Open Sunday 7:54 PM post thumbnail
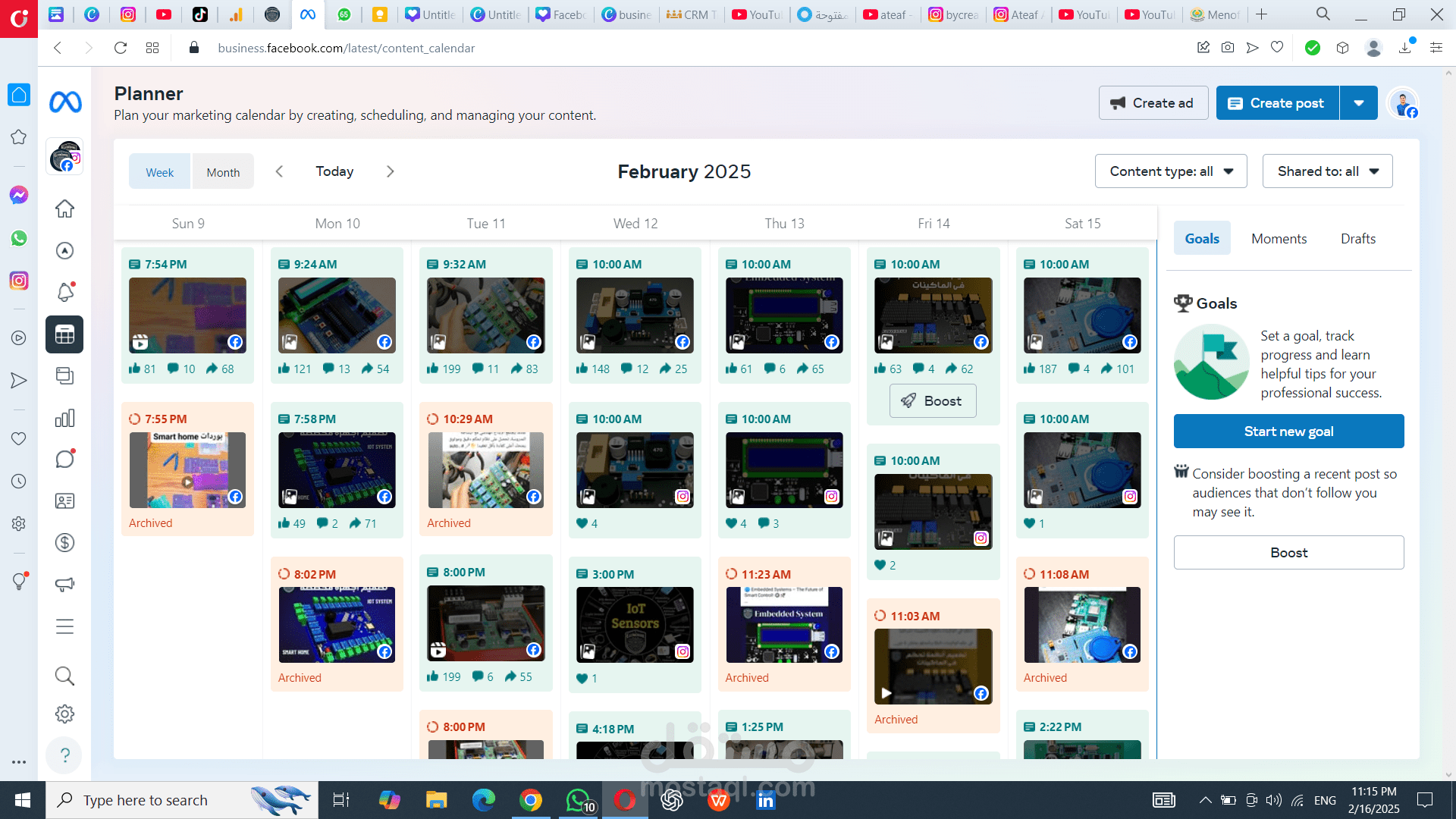 point(187,315)
